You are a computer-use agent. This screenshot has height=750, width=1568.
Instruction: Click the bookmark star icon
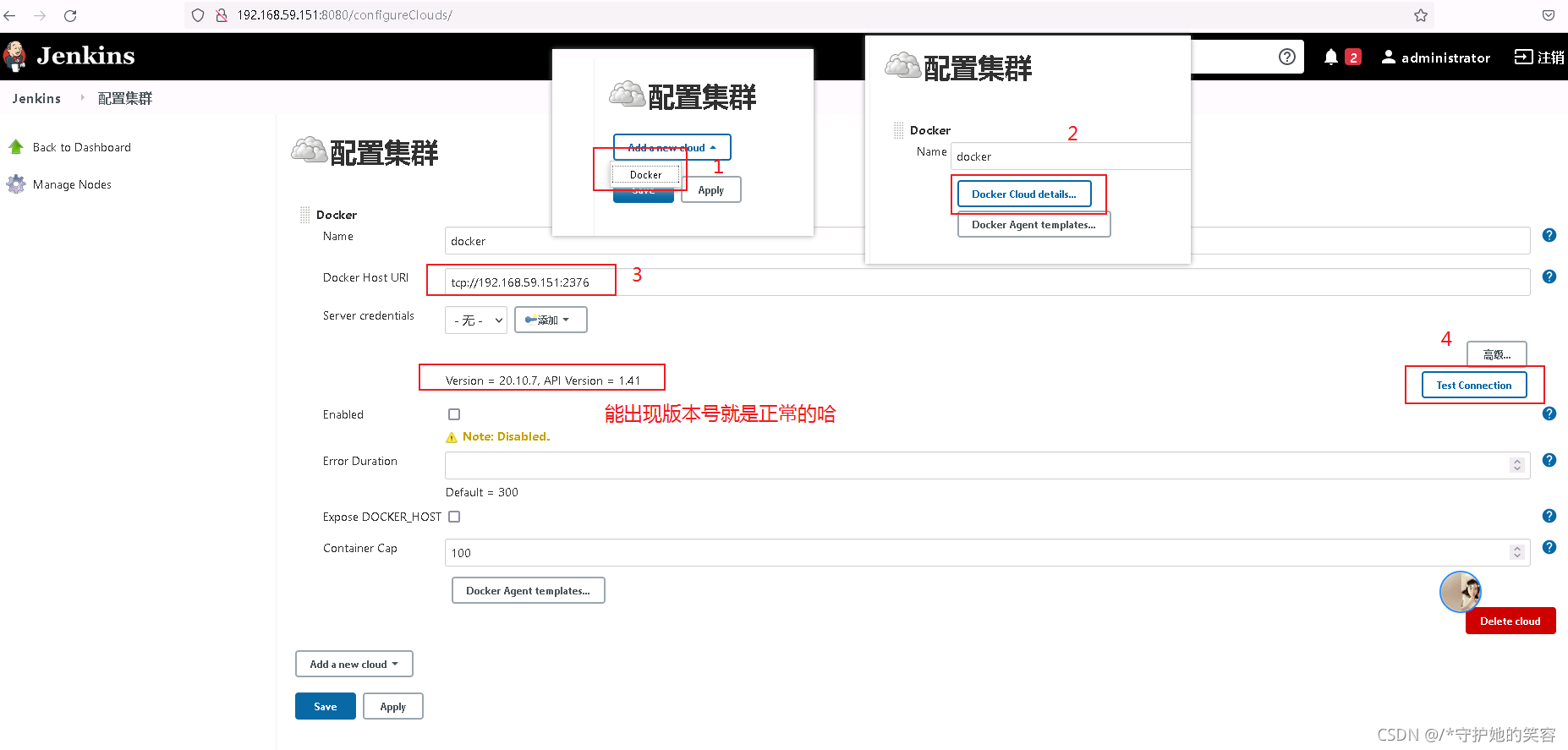point(1421,15)
